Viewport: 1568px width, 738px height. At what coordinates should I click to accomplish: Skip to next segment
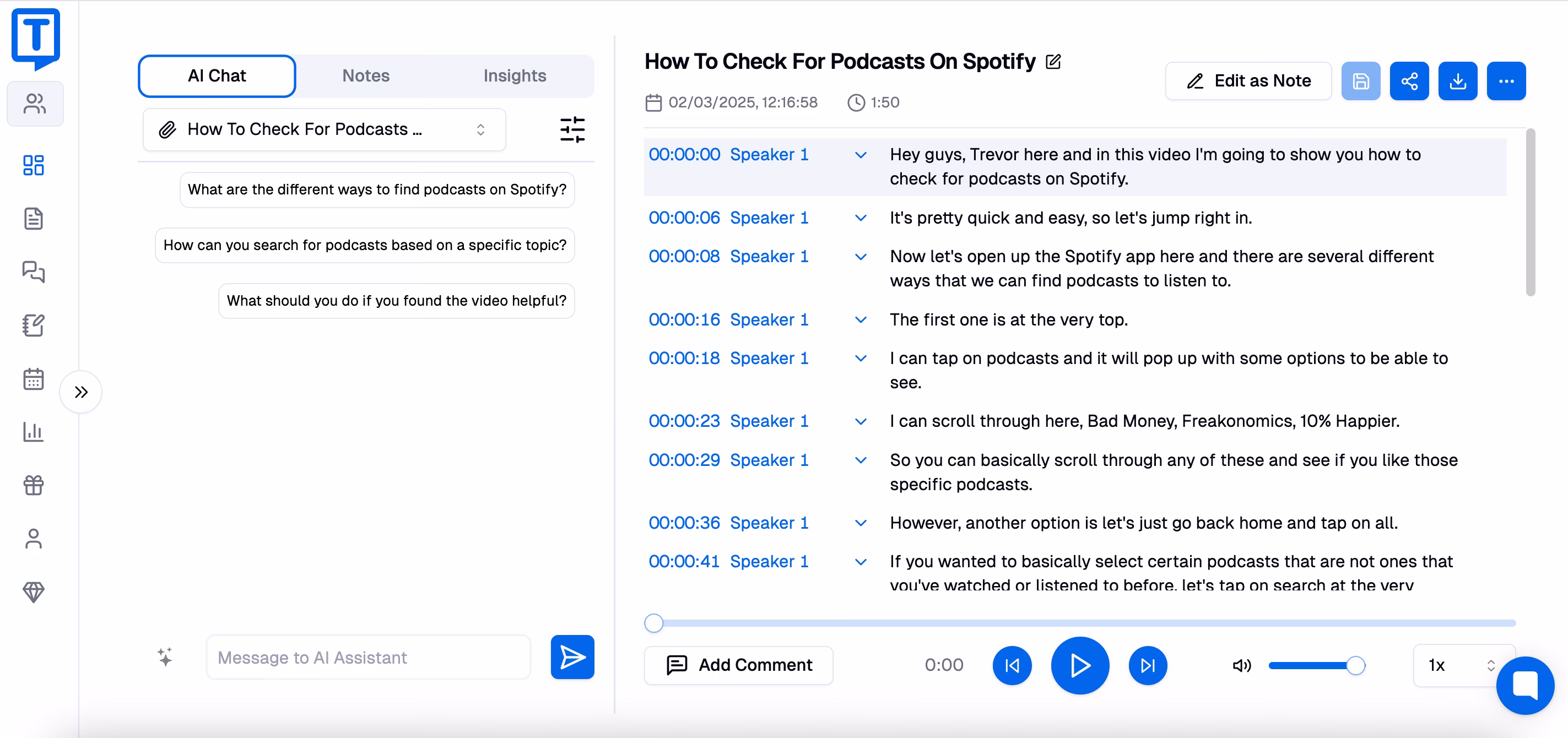coord(1148,666)
